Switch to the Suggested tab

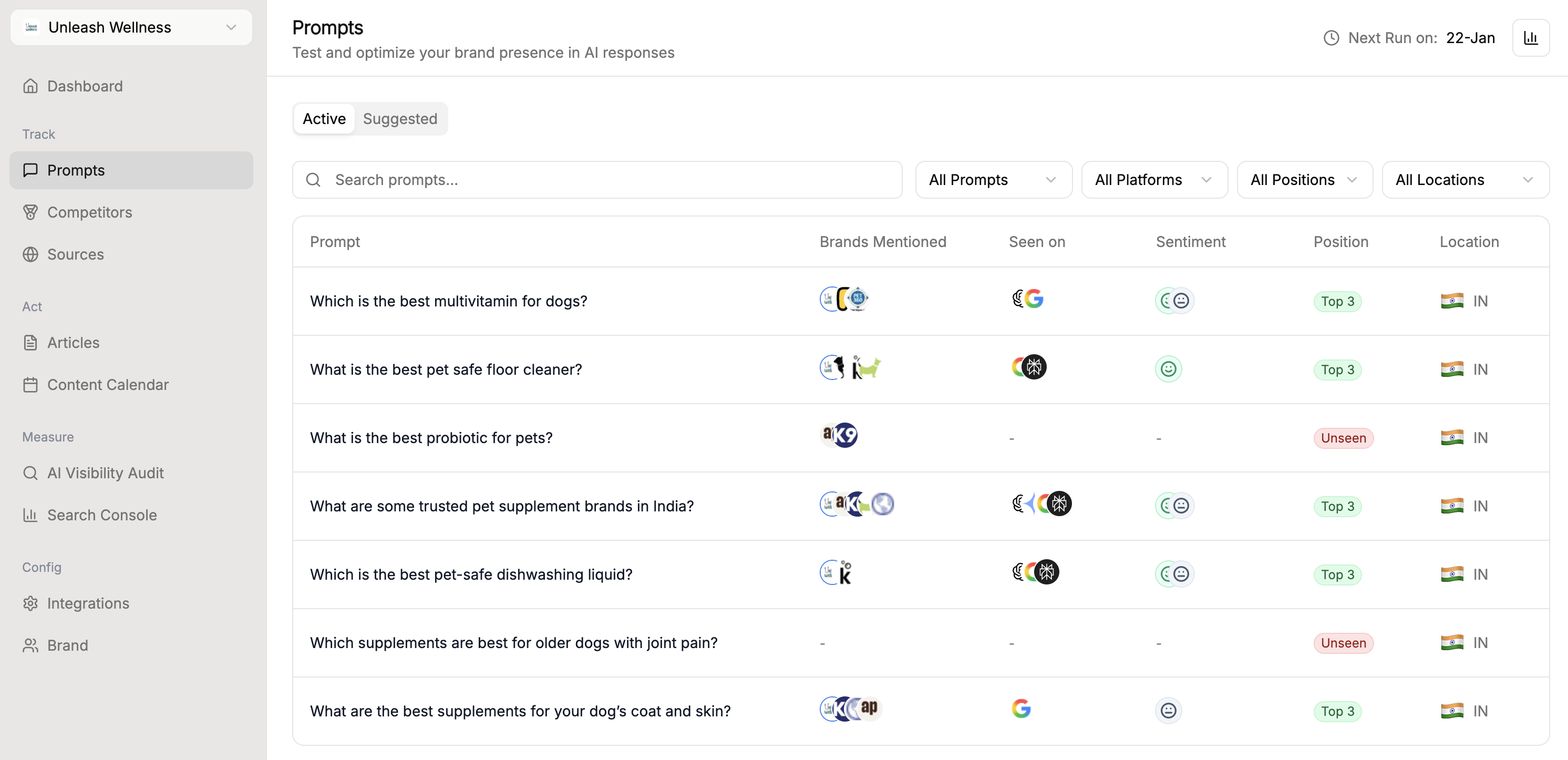click(x=400, y=119)
